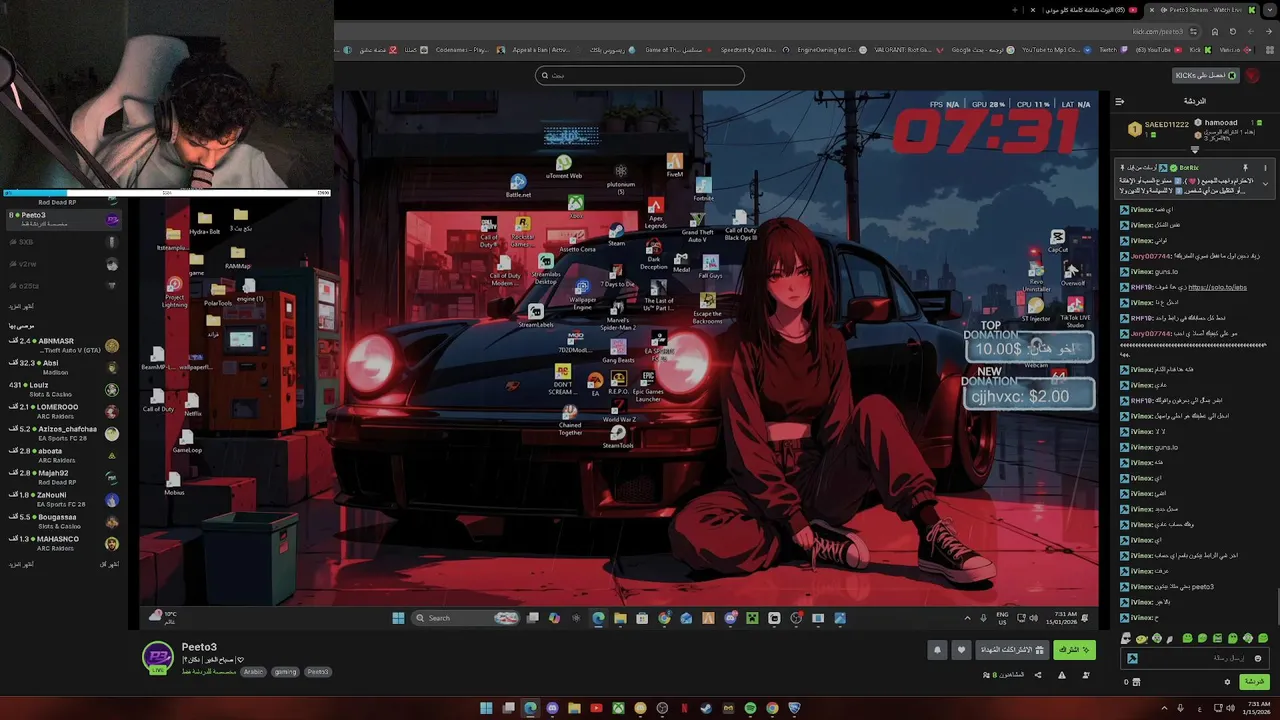Switch to the YouTube (85) browser tab
The height and width of the screenshot is (720, 1280).
1085,10
